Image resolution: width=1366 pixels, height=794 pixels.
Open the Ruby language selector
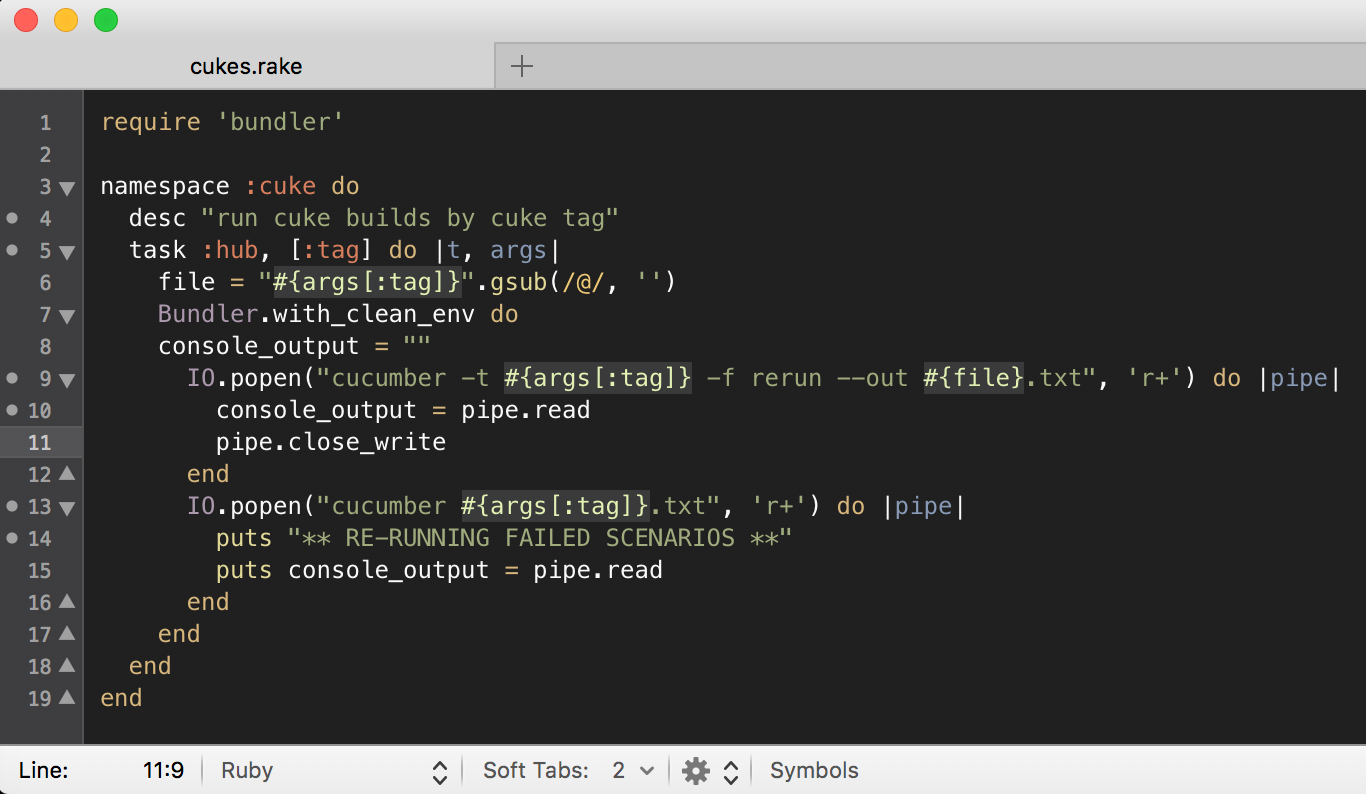pyautogui.click(x=334, y=771)
